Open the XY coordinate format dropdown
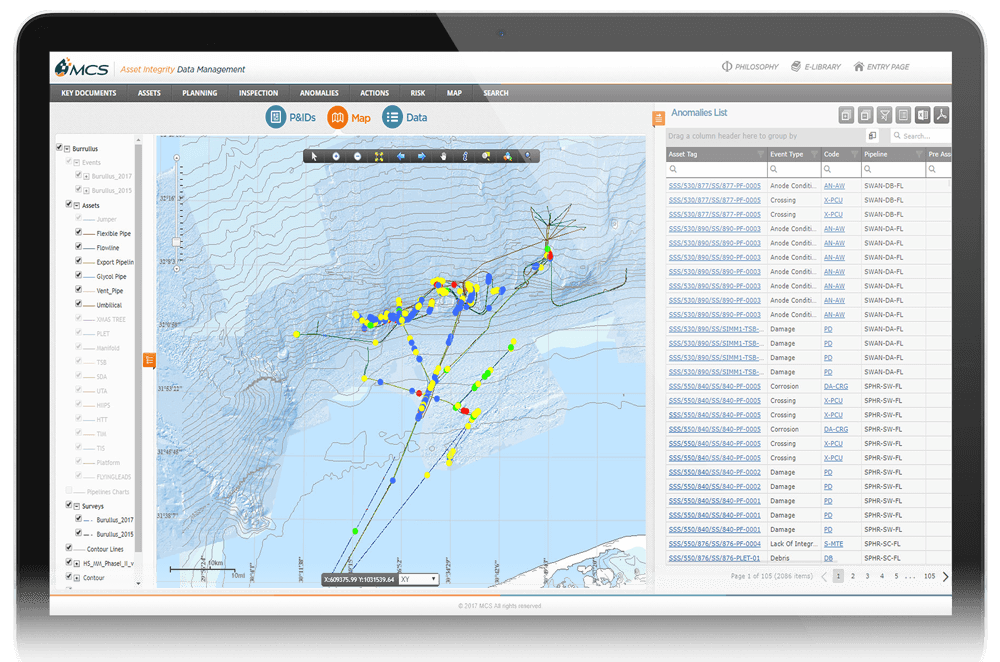Image resolution: width=1000 pixels, height=662 pixels. click(418, 579)
